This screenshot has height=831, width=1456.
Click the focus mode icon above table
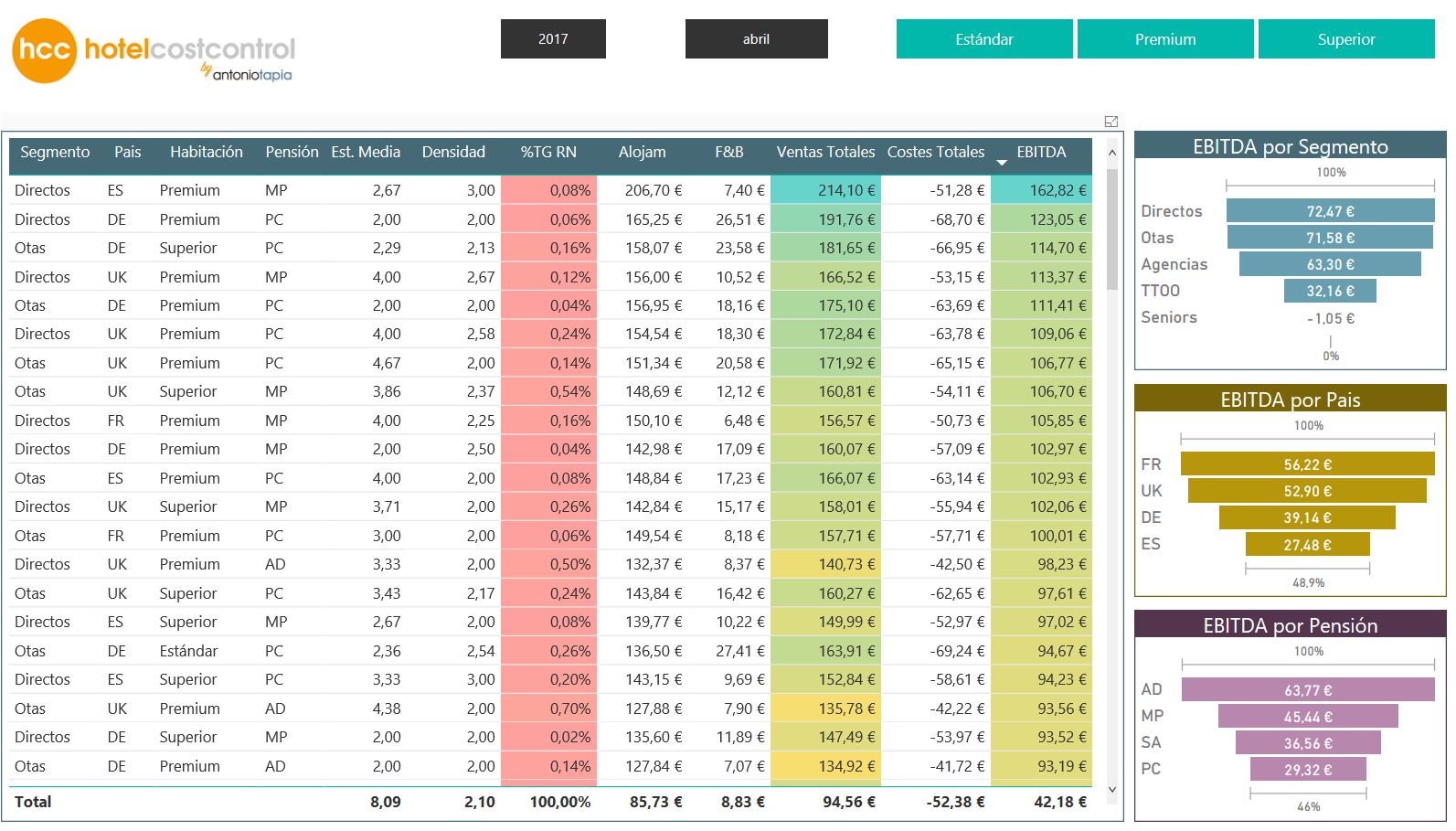[1111, 122]
